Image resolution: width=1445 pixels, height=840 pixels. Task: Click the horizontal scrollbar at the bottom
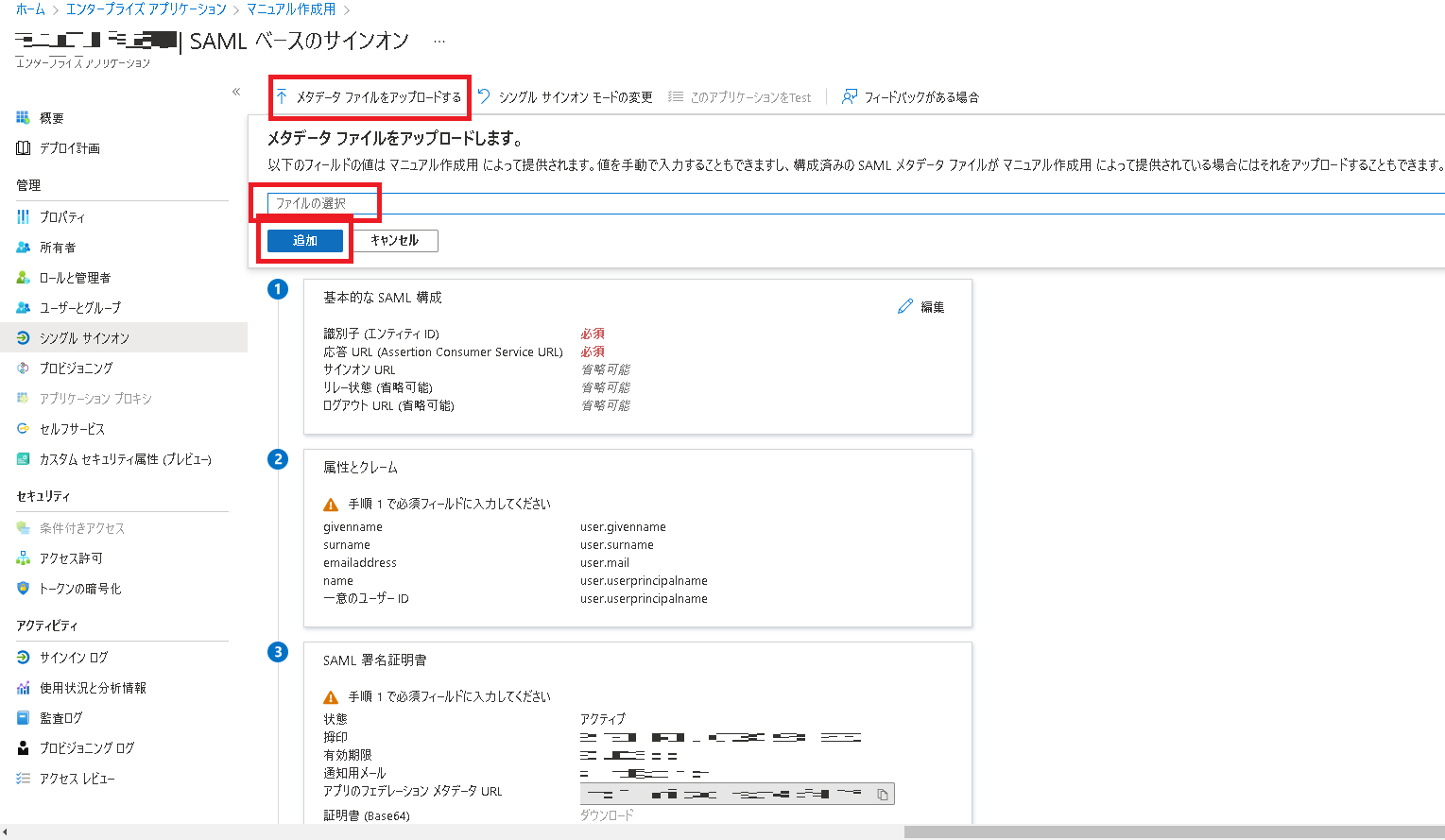[x=1172, y=832]
